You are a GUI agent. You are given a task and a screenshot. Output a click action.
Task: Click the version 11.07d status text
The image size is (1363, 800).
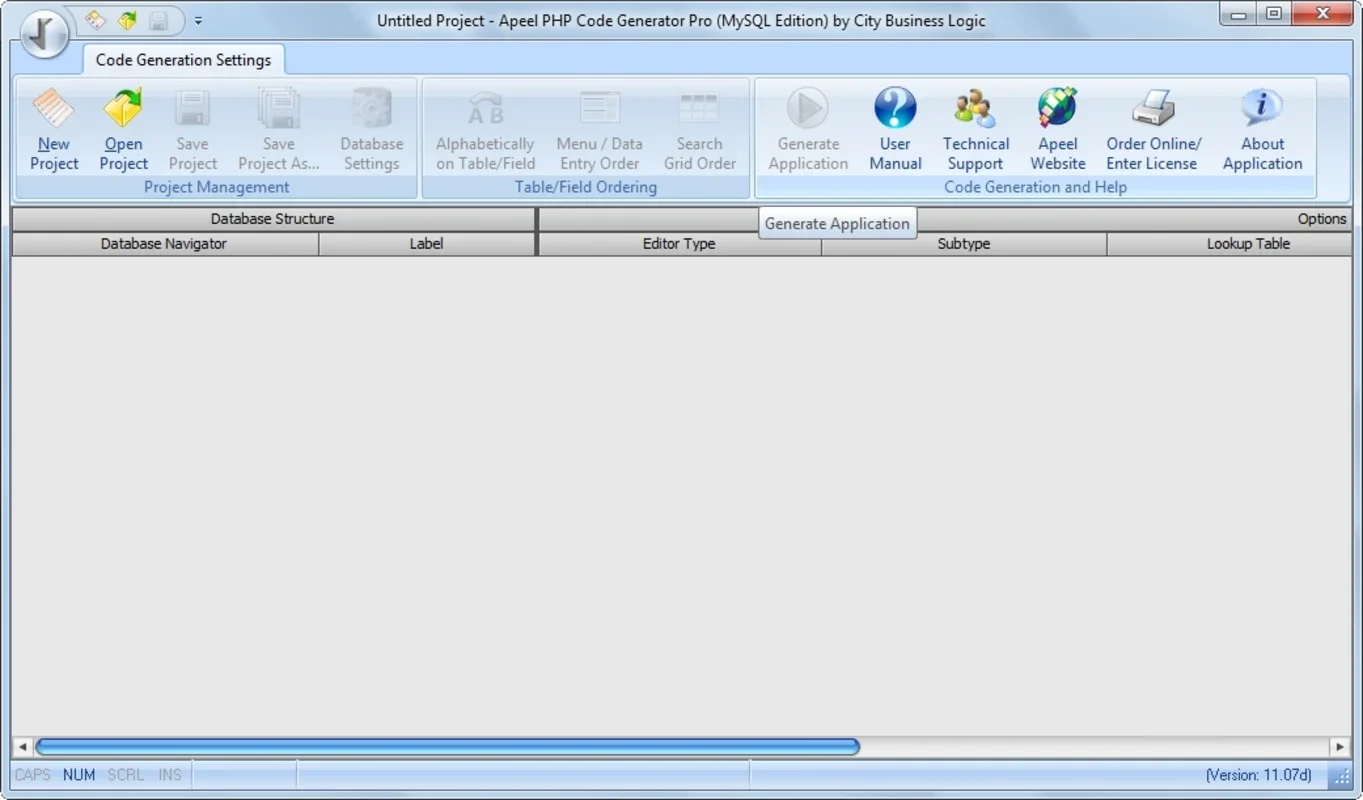click(x=1258, y=775)
